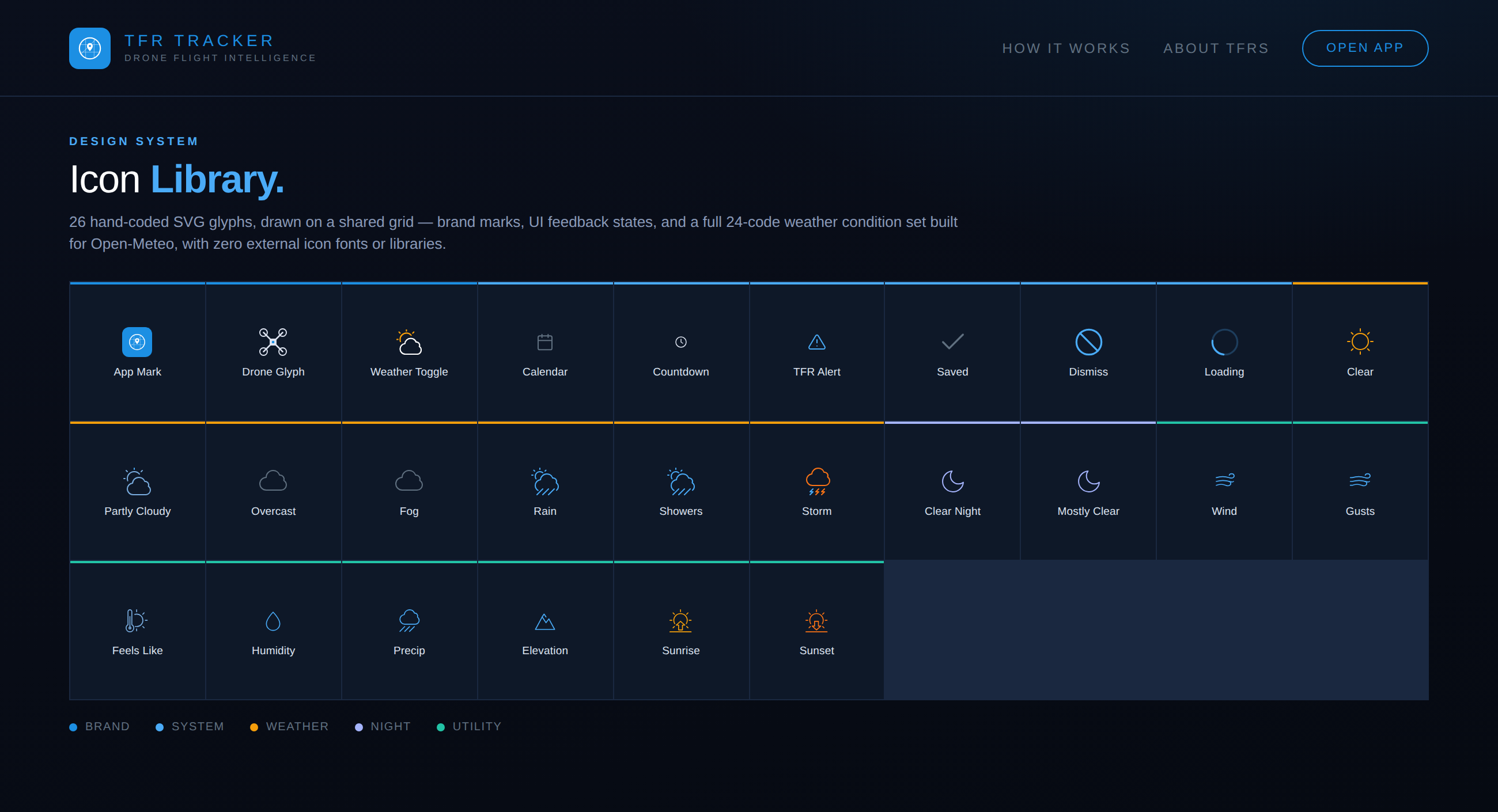
Task: Select the Feels Like thermometer icon
Action: (137, 621)
